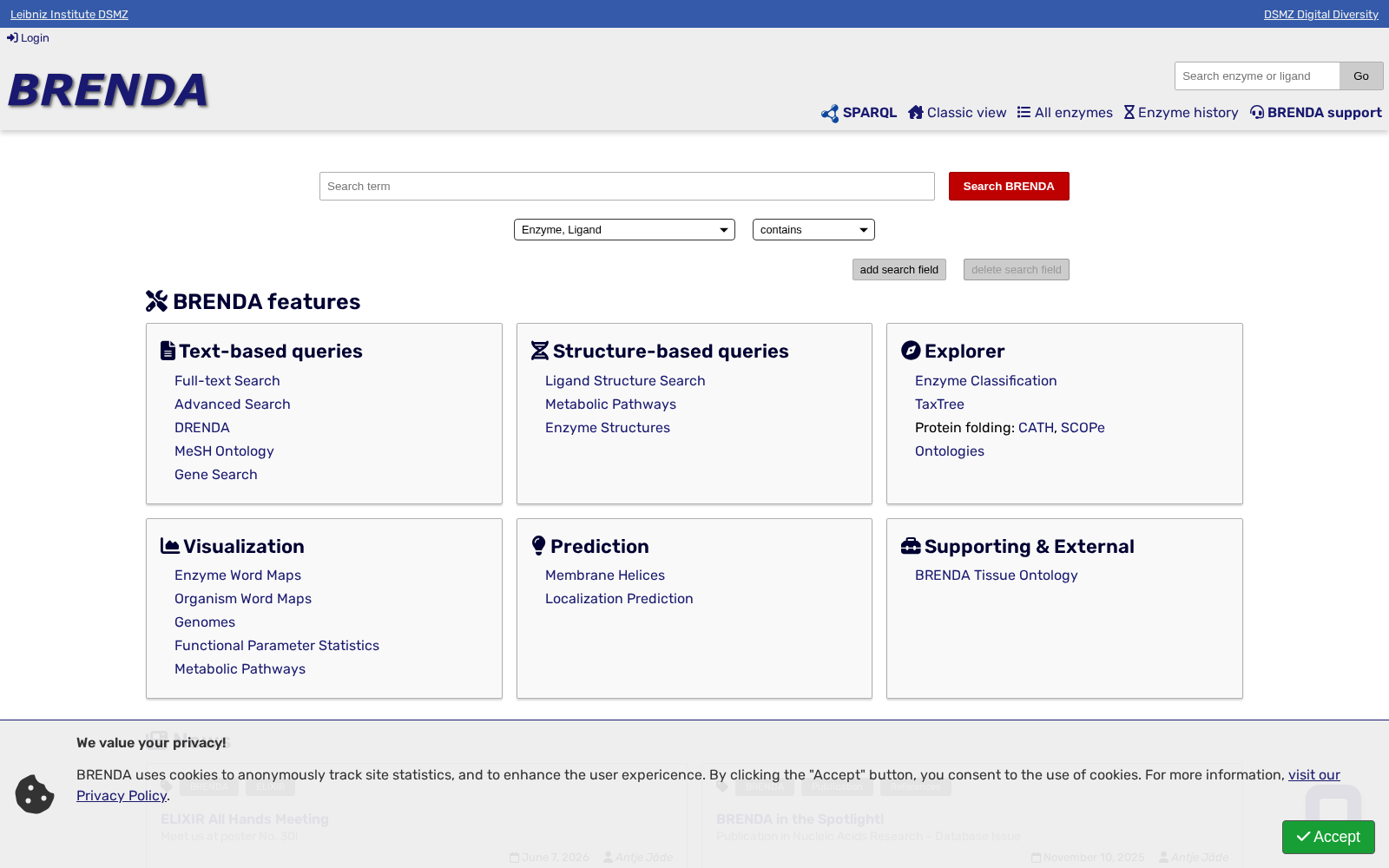Accept the cookie consent

tap(1328, 837)
